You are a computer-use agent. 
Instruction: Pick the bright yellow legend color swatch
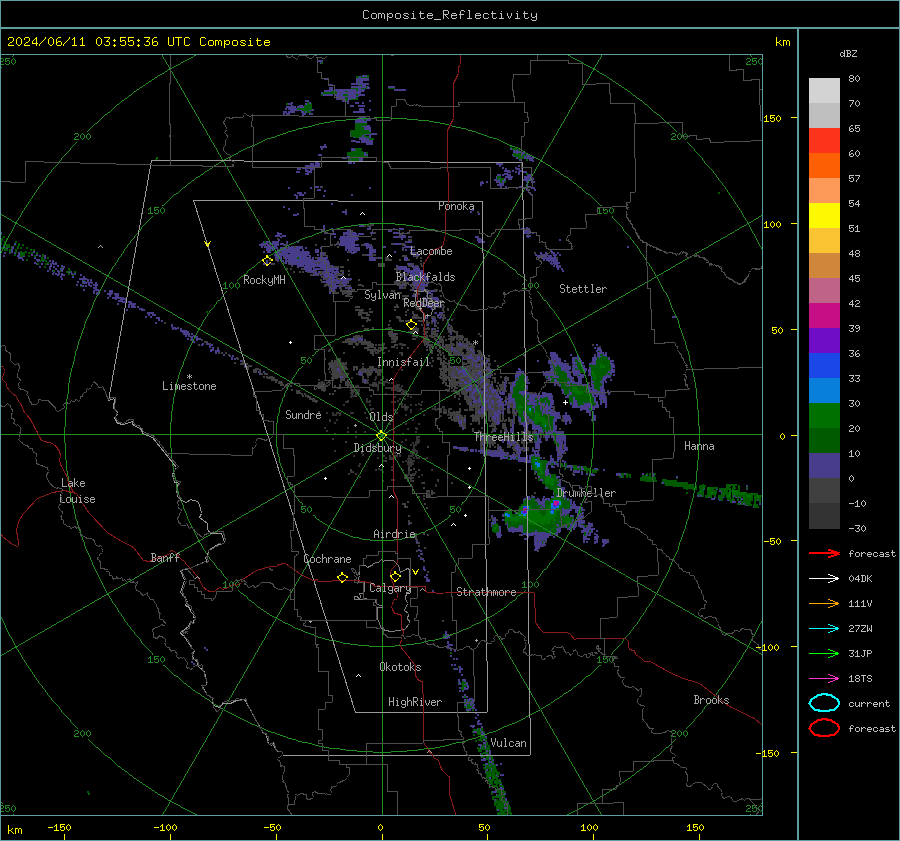(x=824, y=215)
